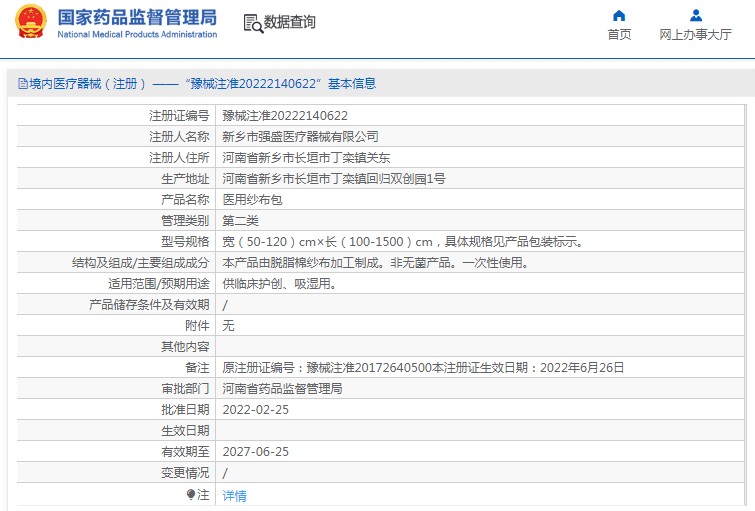
Task: Click the 审批部门 row label
Action: 185,389
